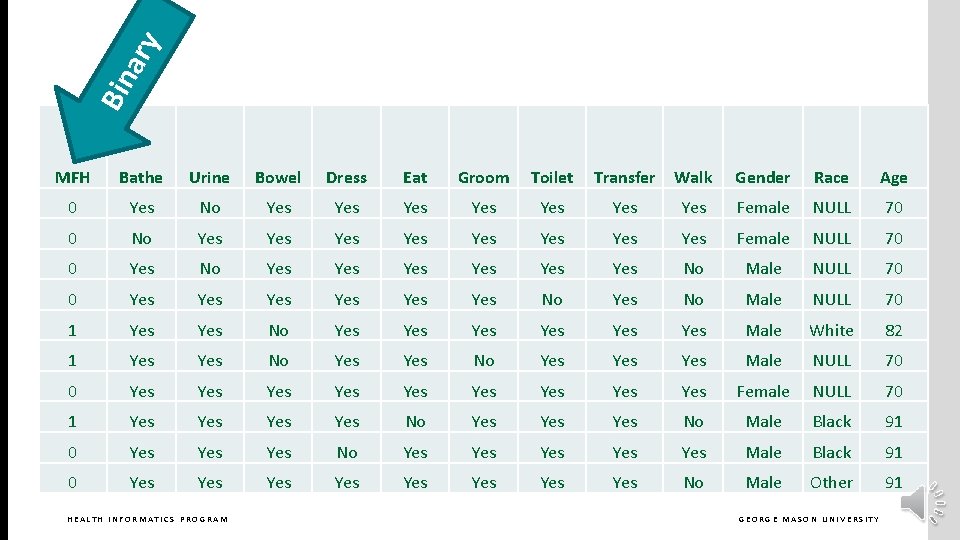This screenshot has width=960, height=540.
Task: Select the Gender column header
Action: (x=762, y=178)
